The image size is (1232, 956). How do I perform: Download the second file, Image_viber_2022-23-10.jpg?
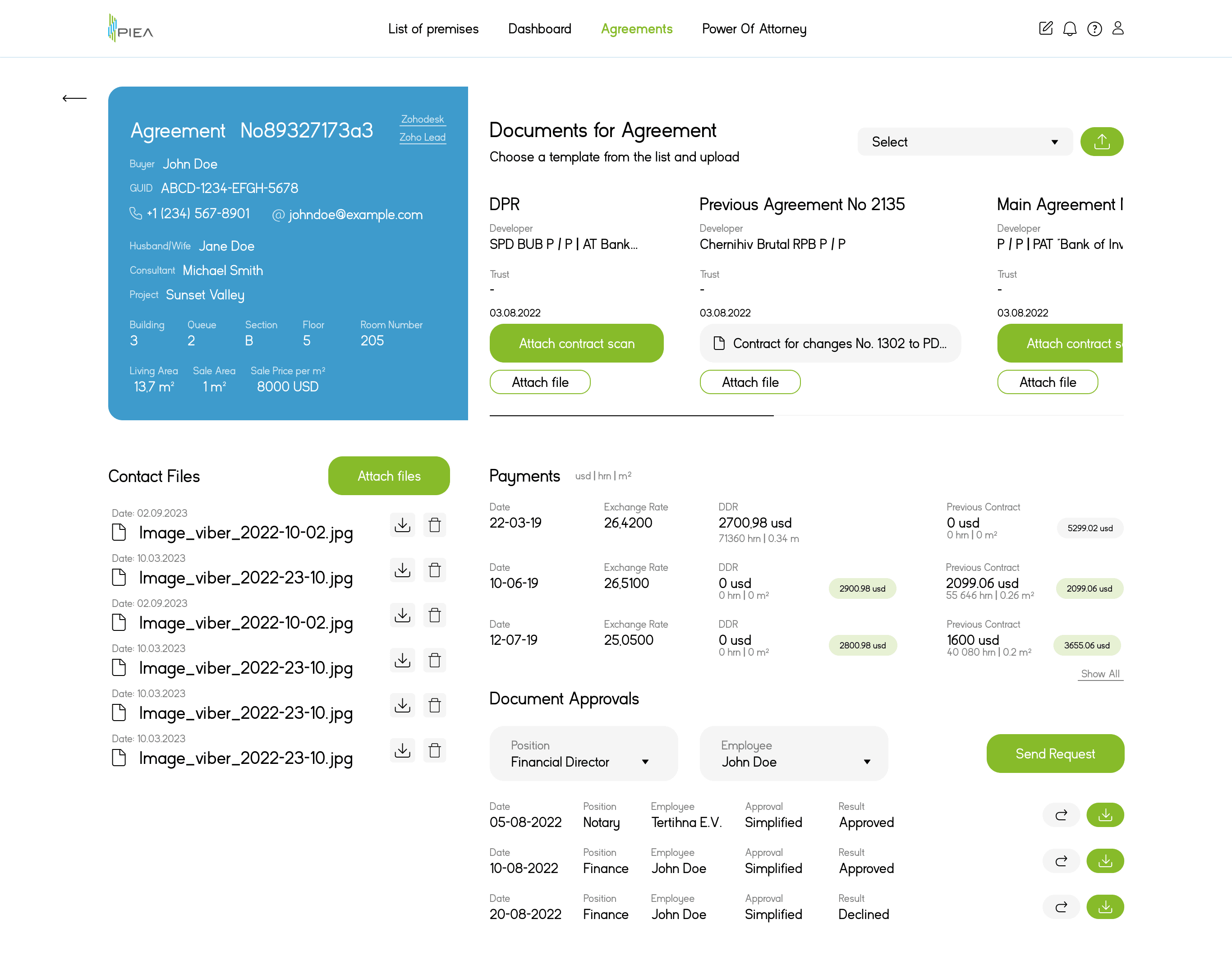(x=402, y=570)
